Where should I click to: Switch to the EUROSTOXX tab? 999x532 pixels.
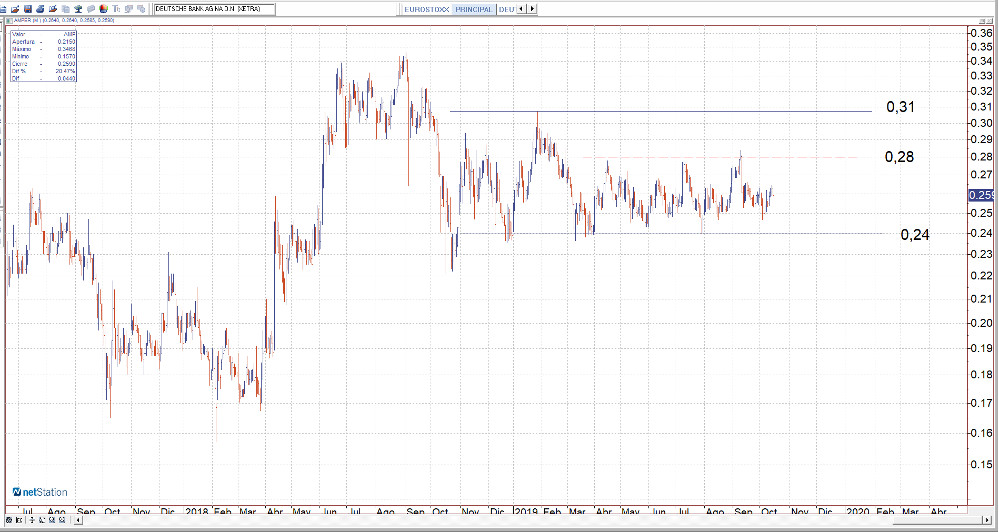tap(427, 10)
